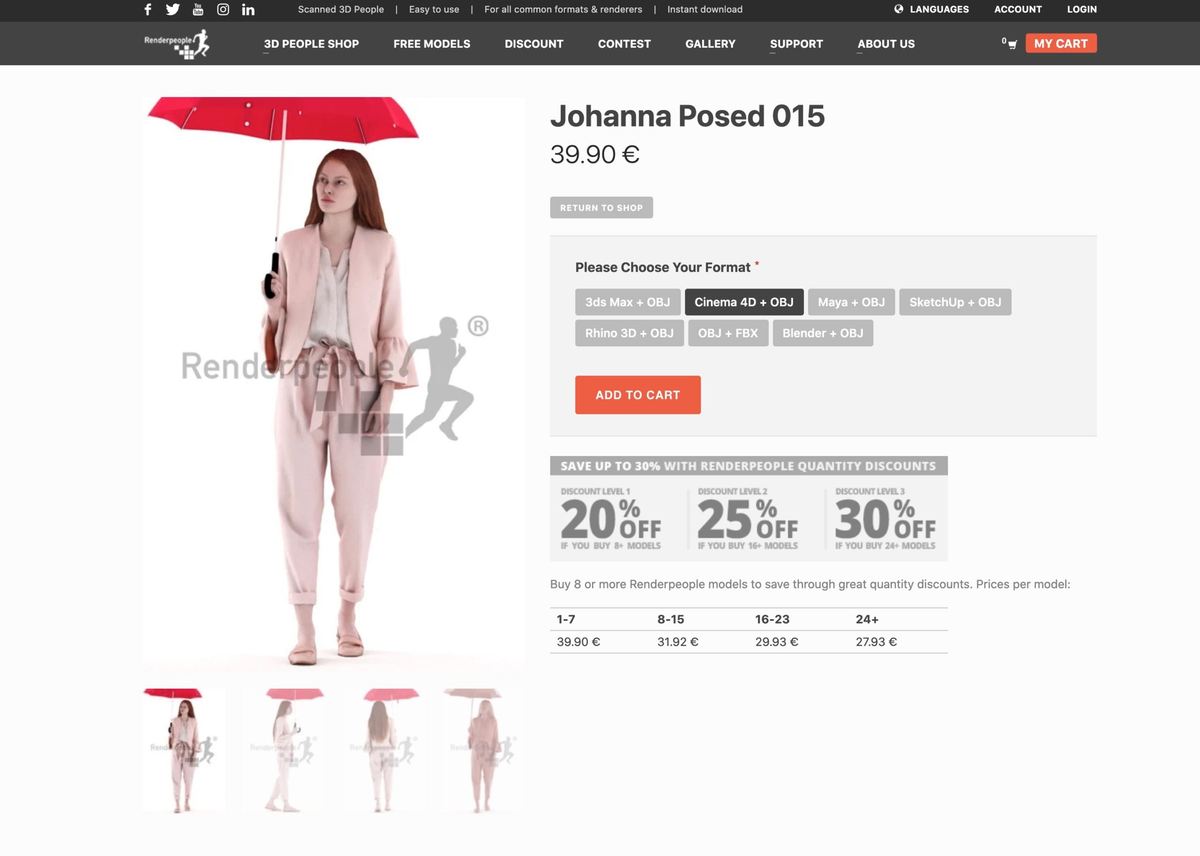Click the Instant download text in top bar
Image resolution: width=1200 pixels, height=856 pixels.
click(x=705, y=9)
